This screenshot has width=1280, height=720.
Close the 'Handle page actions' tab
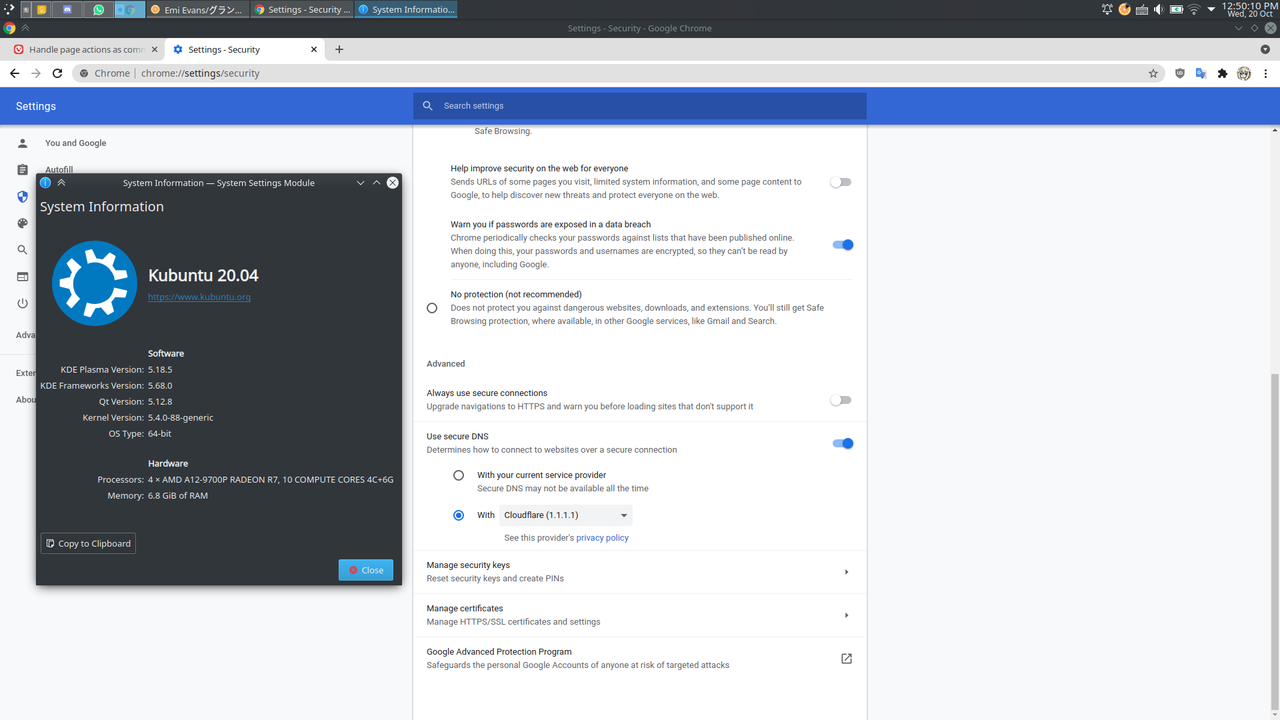coord(154,49)
